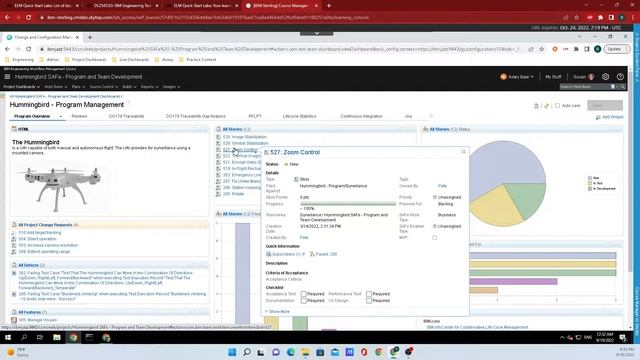Expand the Reports menu
This screenshot has width=640, height=360.
point(149,87)
